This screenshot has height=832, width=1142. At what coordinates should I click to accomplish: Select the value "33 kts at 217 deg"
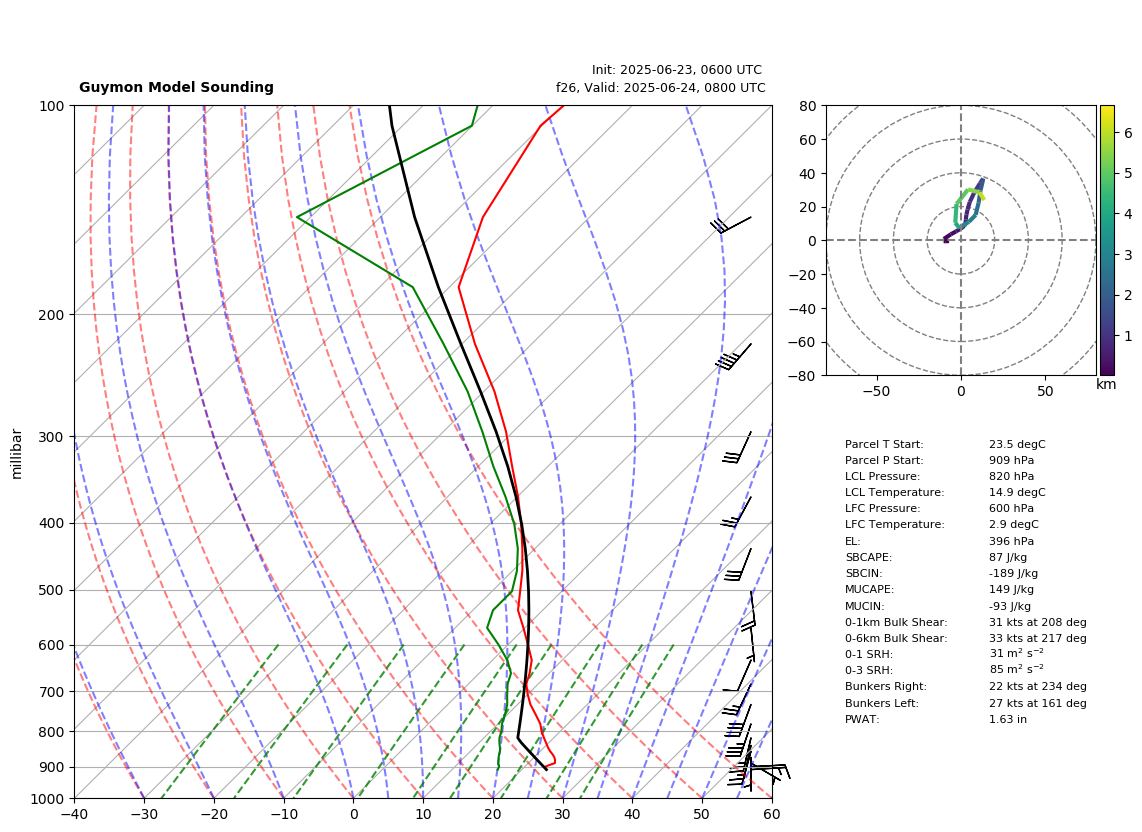[x=1038, y=638]
